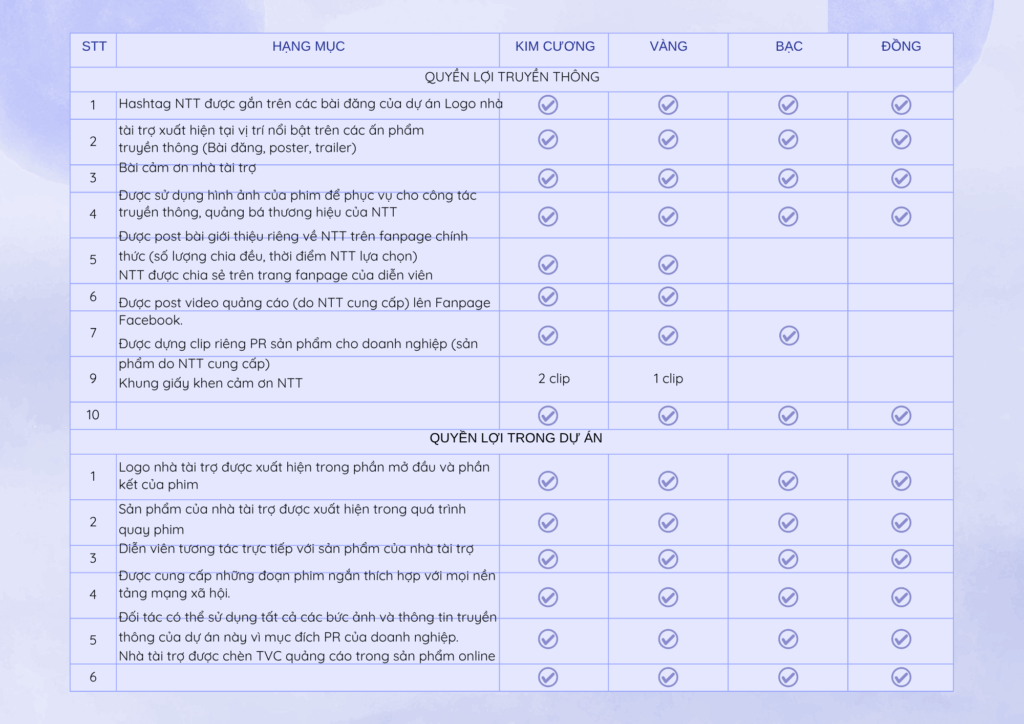Viewport: 1024px width, 724px height.
Task: Click the "2 clip" cell
Action: (x=554, y=379)
